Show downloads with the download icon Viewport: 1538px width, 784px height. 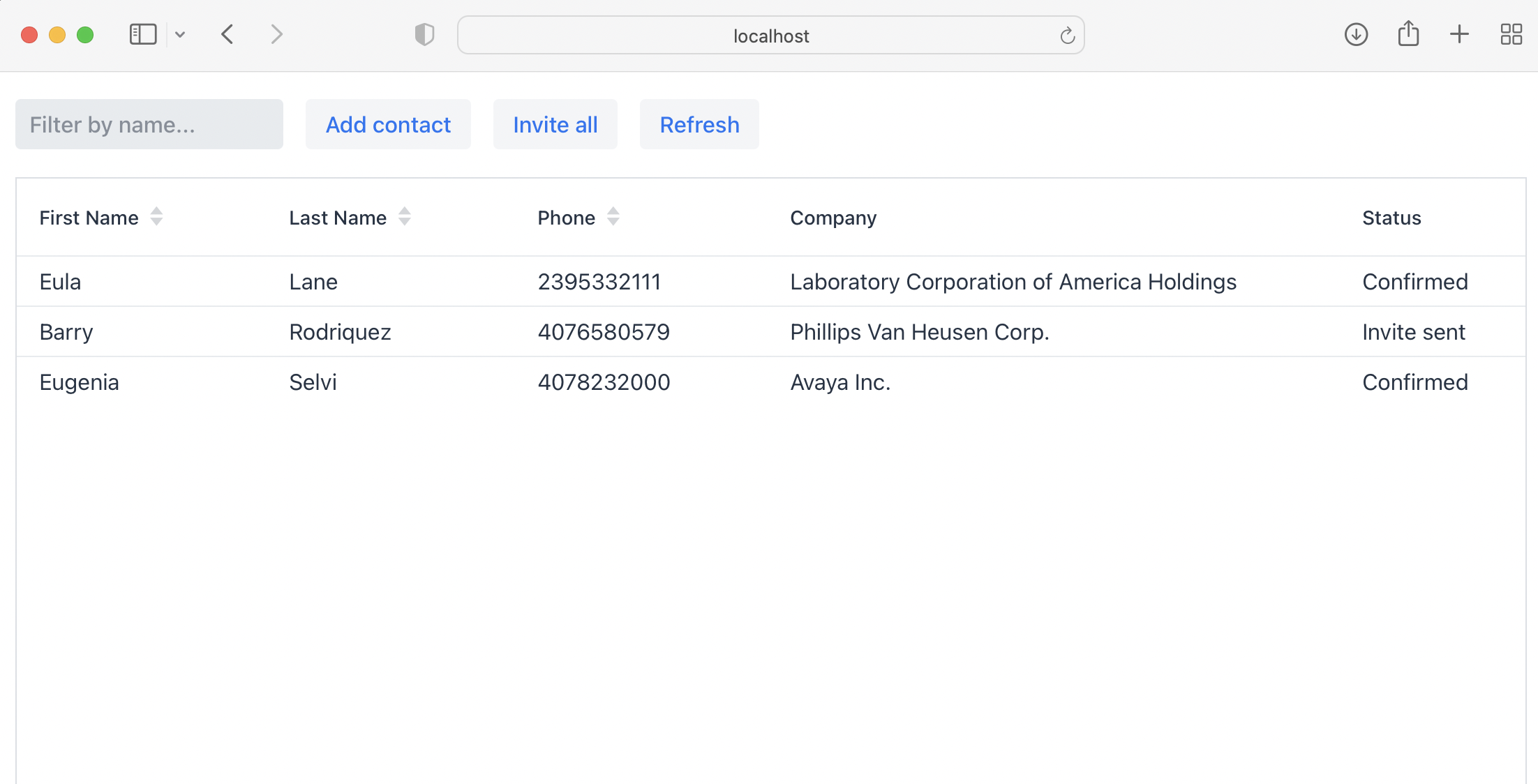pyautogui.click(x=1356, y=34)
